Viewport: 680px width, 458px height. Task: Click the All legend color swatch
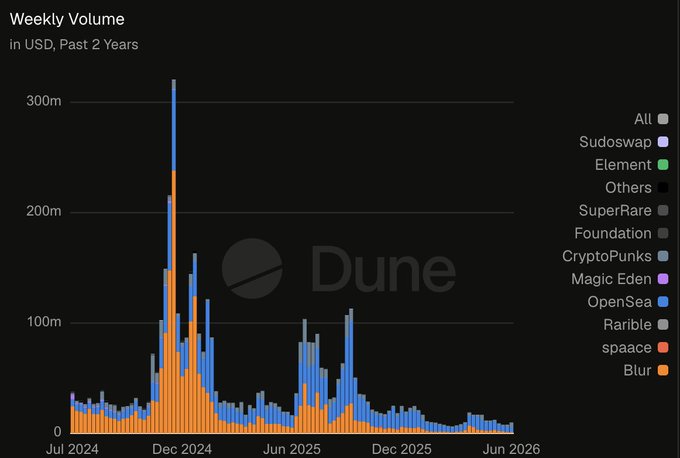663,119
